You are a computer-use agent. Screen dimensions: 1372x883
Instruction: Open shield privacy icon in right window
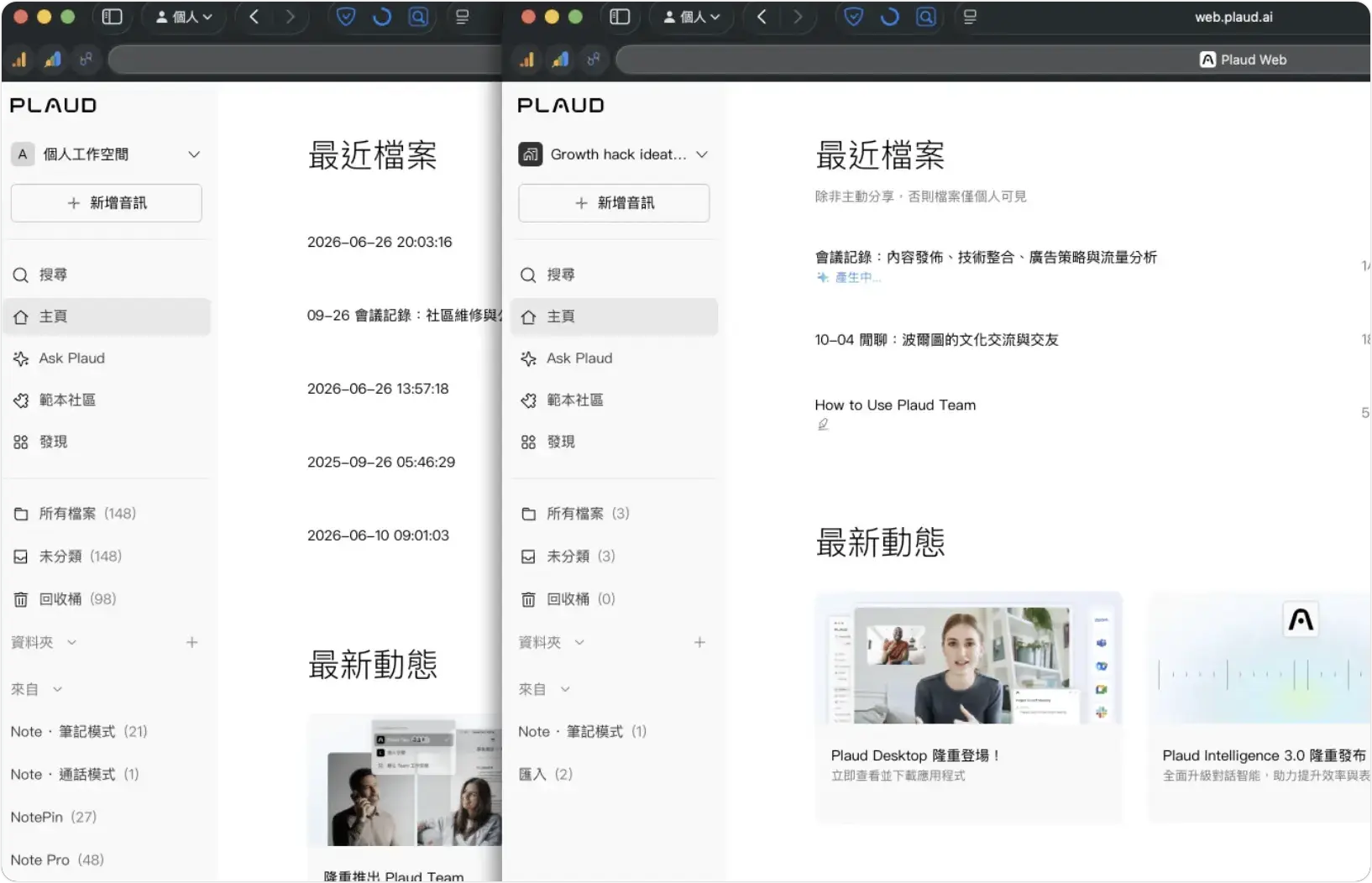coord(853,17)
